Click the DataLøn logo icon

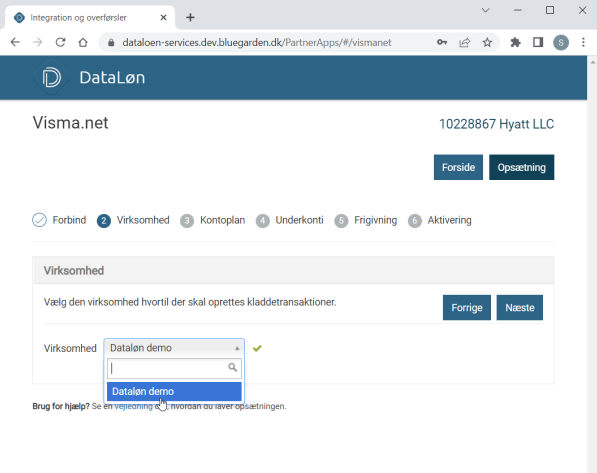[51, 77]
